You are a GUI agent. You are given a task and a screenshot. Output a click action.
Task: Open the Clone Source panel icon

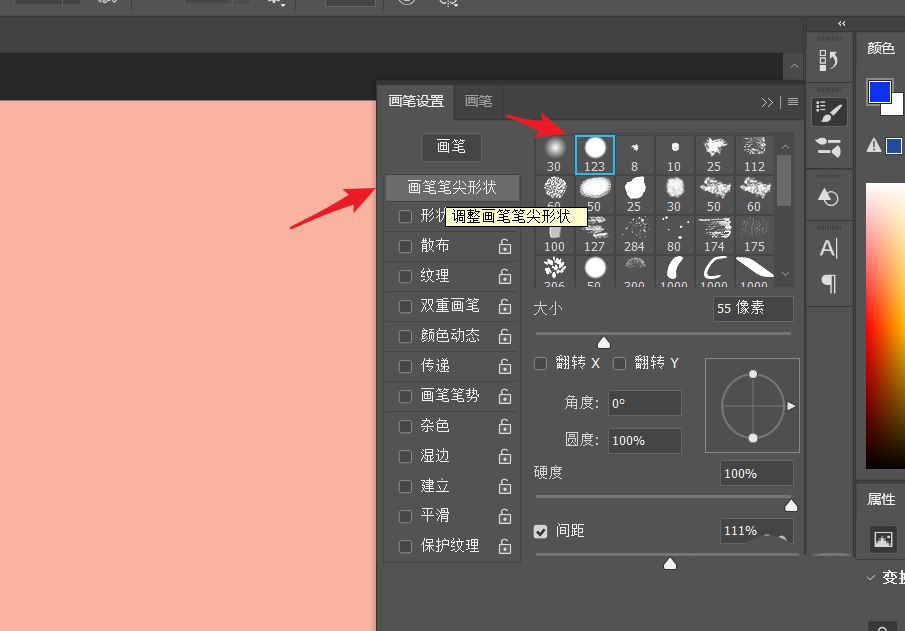[829, 197]
